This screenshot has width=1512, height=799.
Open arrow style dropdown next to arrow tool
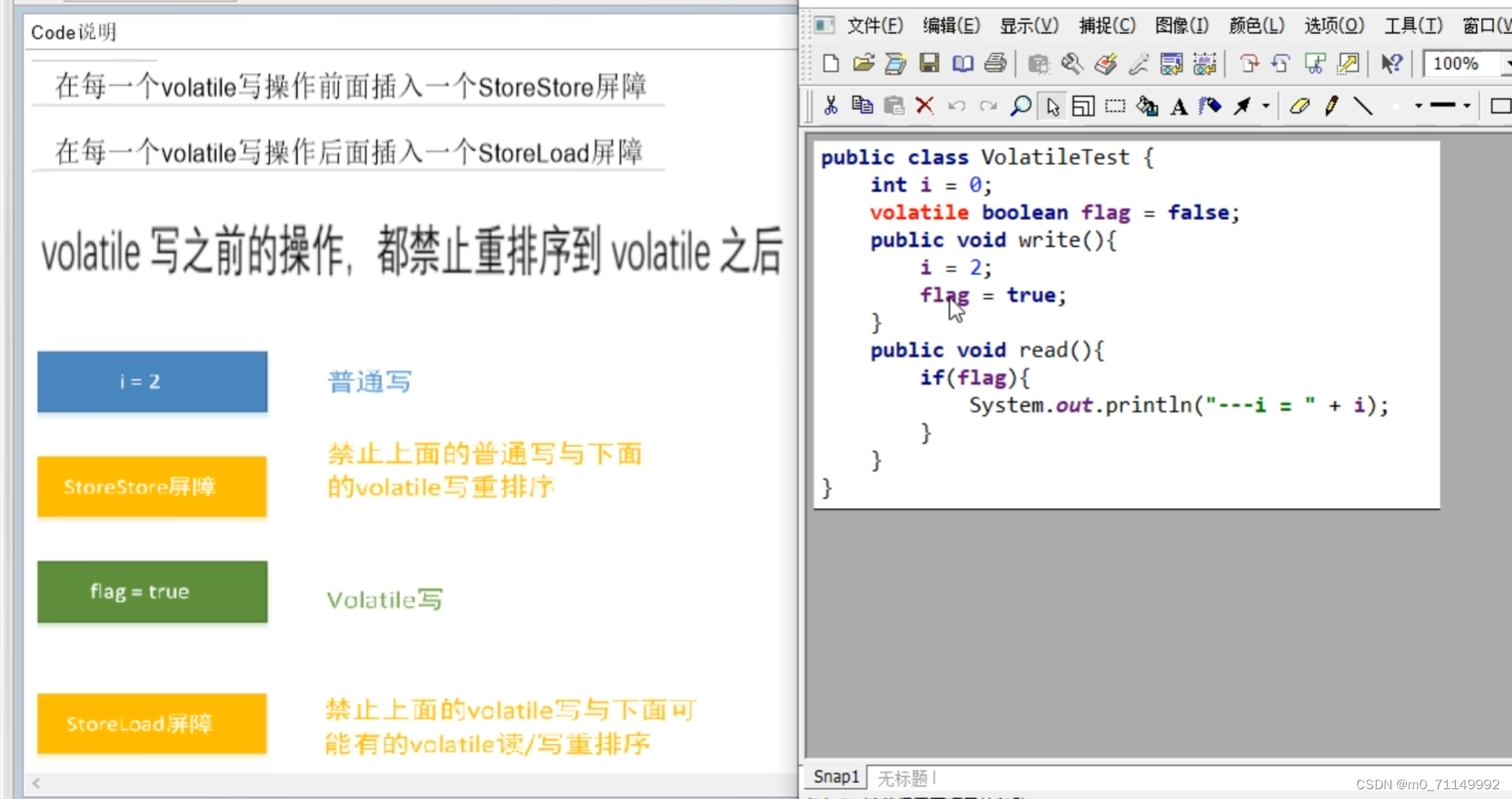pyautogui.click(x=1266, y=106)
